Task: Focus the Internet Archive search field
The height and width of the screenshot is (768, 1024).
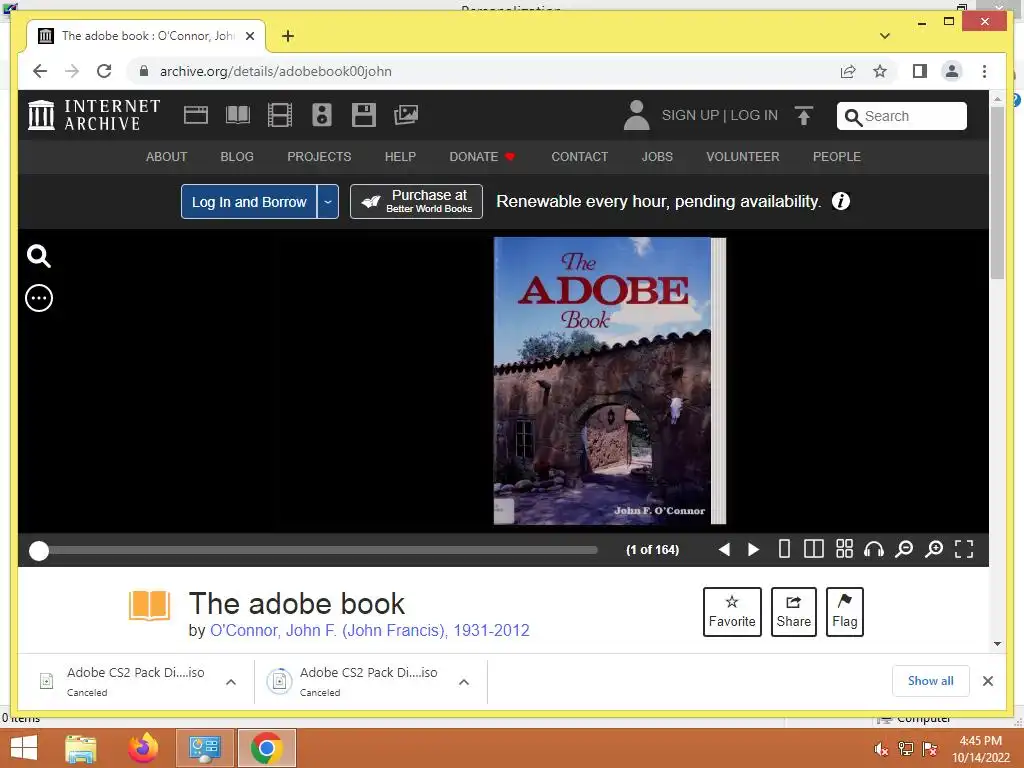Action: click(902, 116)
